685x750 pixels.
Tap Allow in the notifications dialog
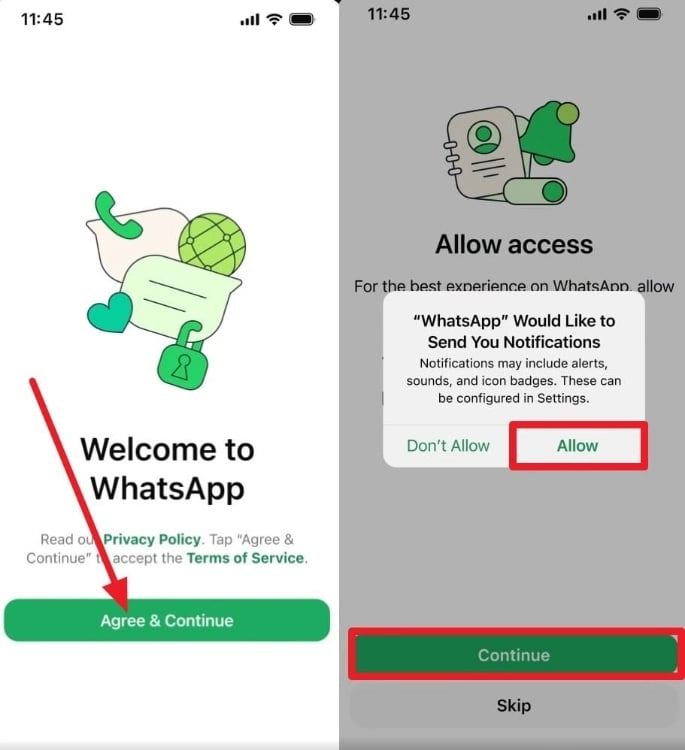pyautogui.click(x=577, y=446)
